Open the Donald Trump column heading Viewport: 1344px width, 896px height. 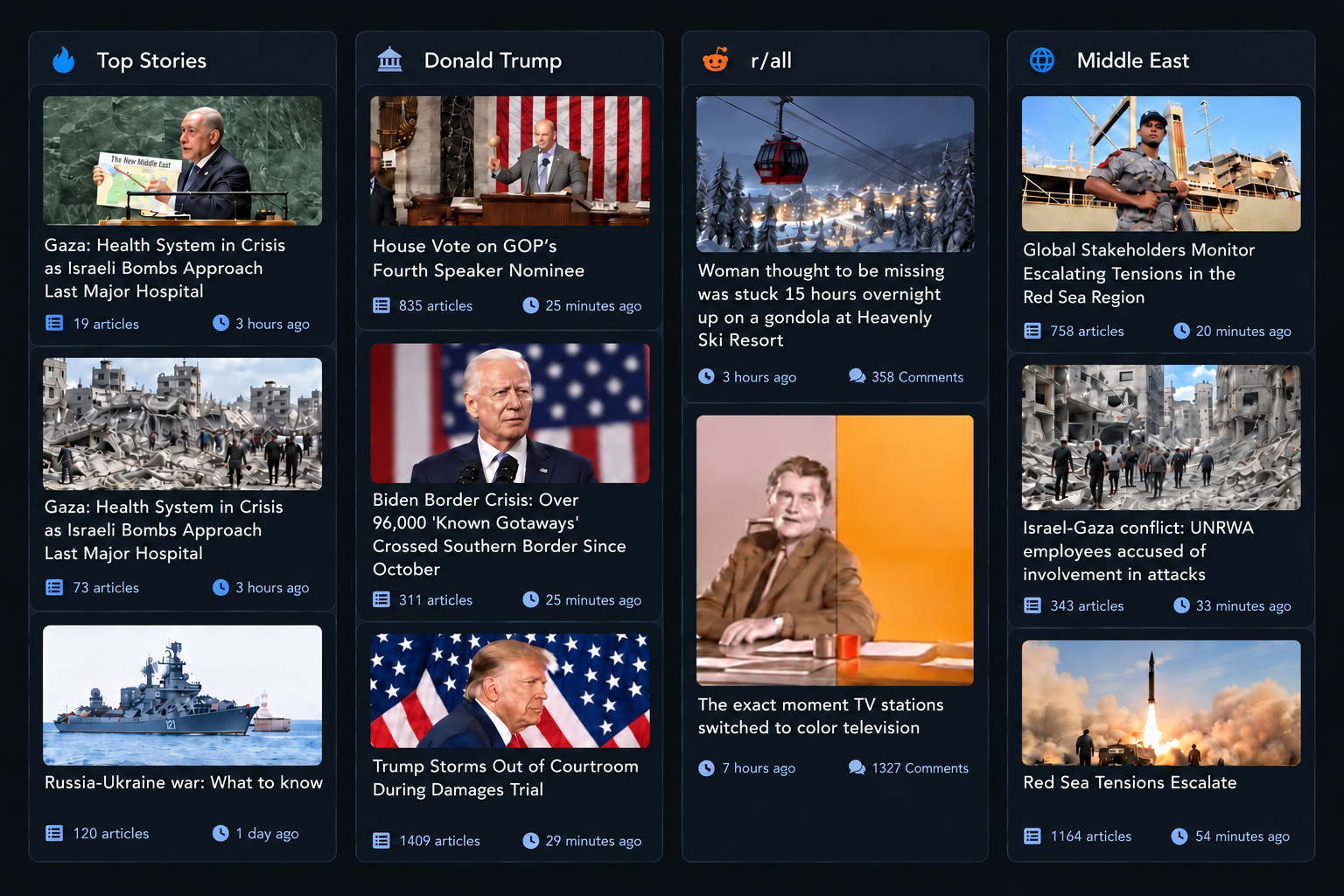493,60
